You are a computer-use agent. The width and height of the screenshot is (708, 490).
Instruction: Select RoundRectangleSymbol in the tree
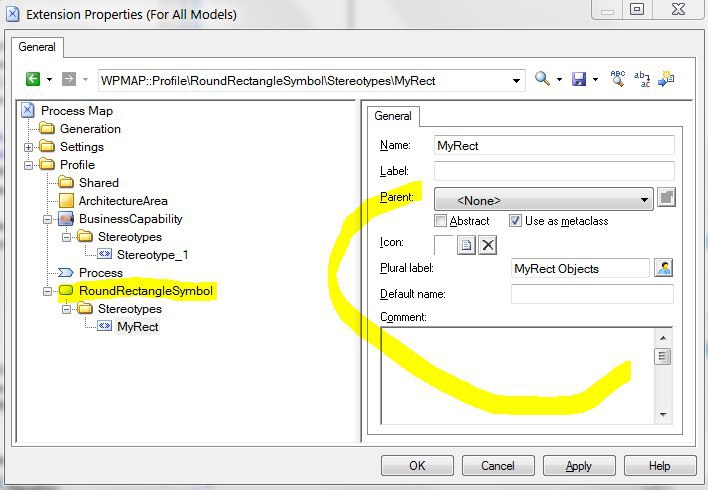146,291
